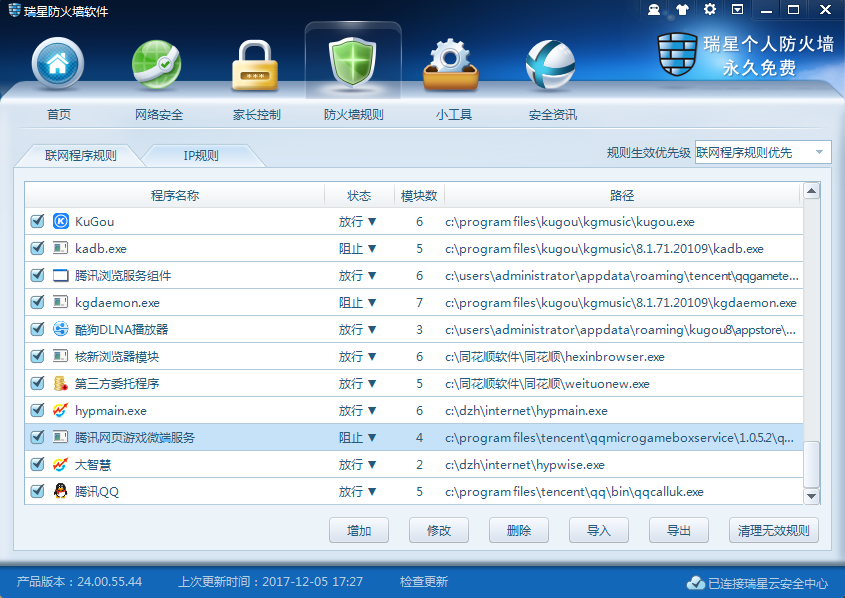Sort by 路径 column header
The width and height of the screenshot is (845, 598).
point(622,195)
